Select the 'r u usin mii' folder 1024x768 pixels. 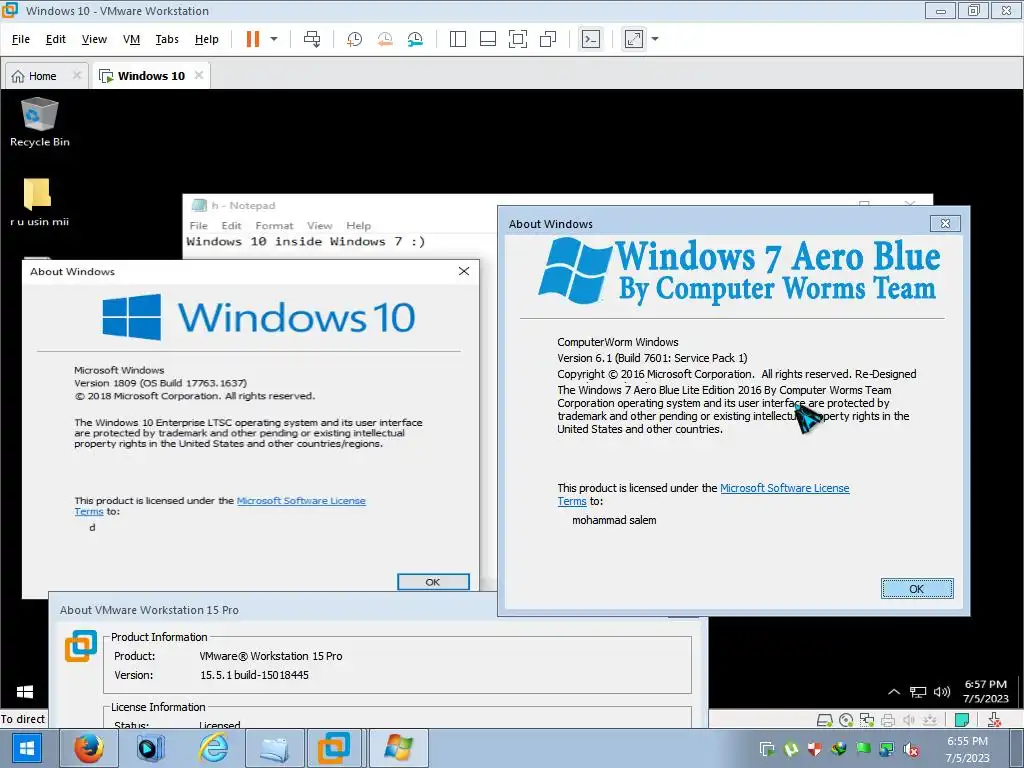pos(39,202)
